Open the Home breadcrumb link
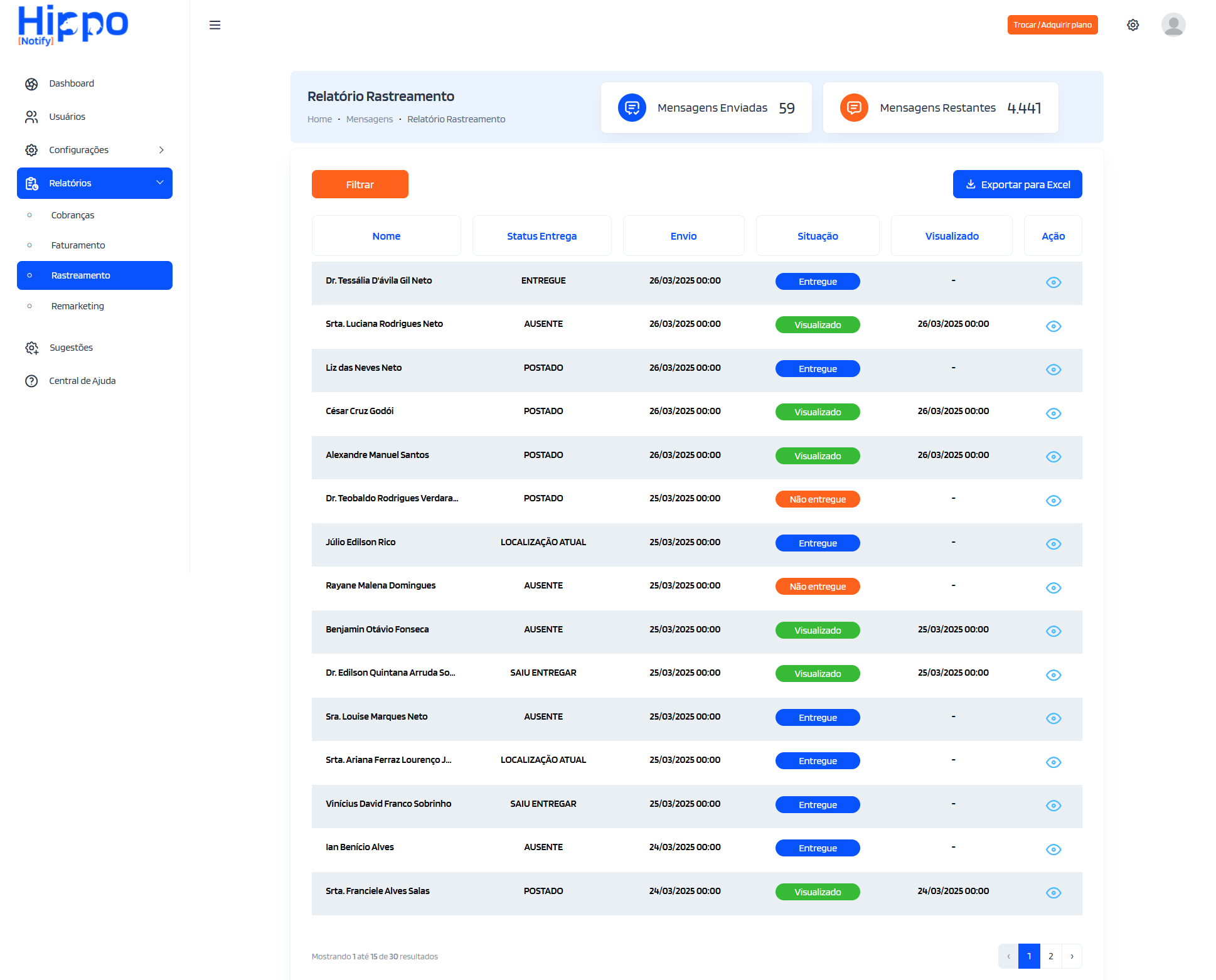The height and width of the screenshot is (980, 1216). coord(319,119)
